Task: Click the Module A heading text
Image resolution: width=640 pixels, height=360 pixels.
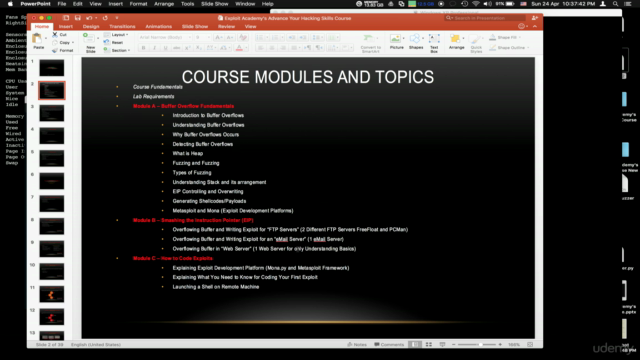Action: point(183,106)
